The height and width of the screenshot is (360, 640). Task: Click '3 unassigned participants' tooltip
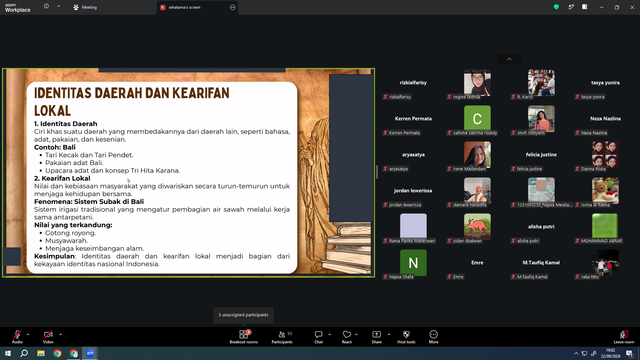[x=243, y=315]
